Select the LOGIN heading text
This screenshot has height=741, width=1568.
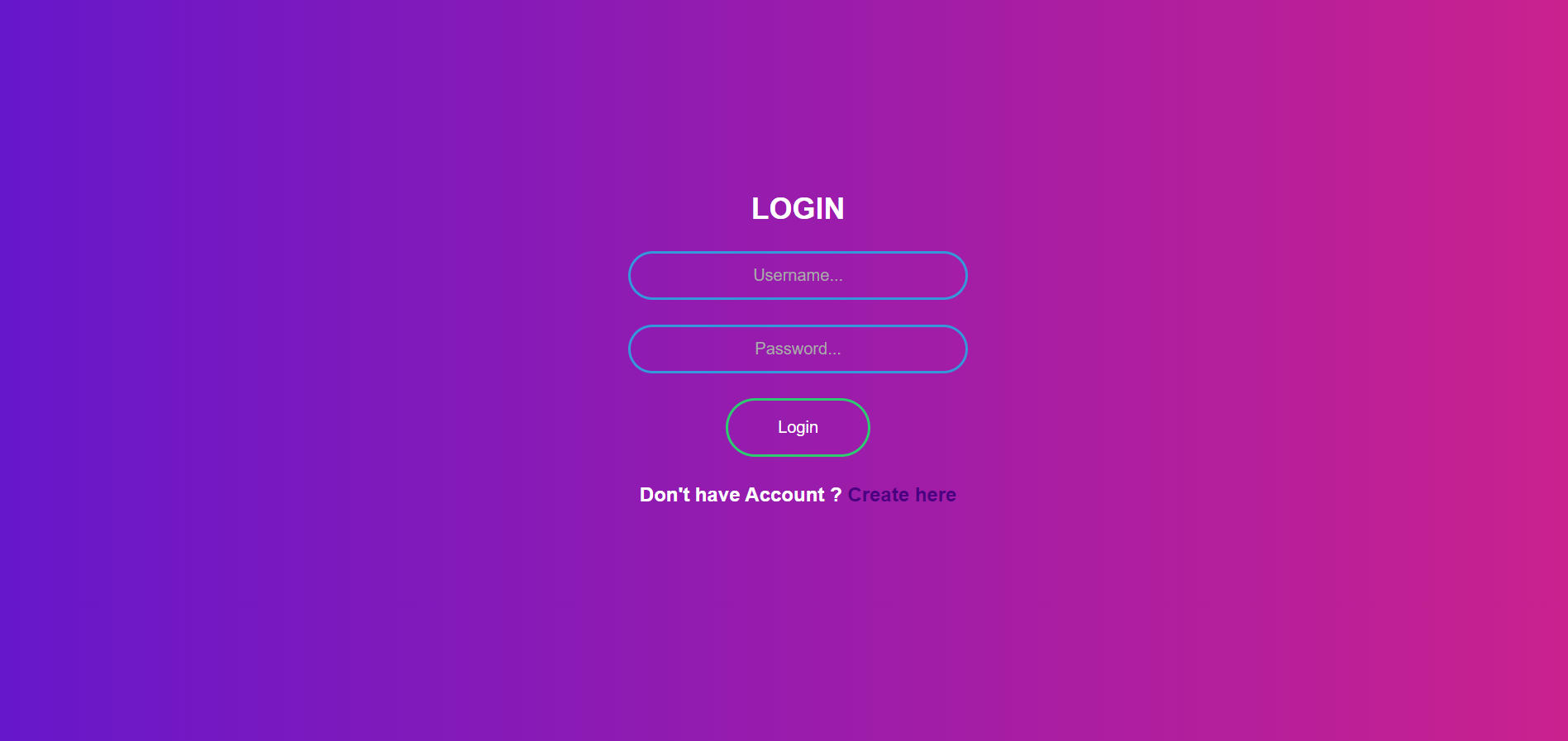[798, 208]
